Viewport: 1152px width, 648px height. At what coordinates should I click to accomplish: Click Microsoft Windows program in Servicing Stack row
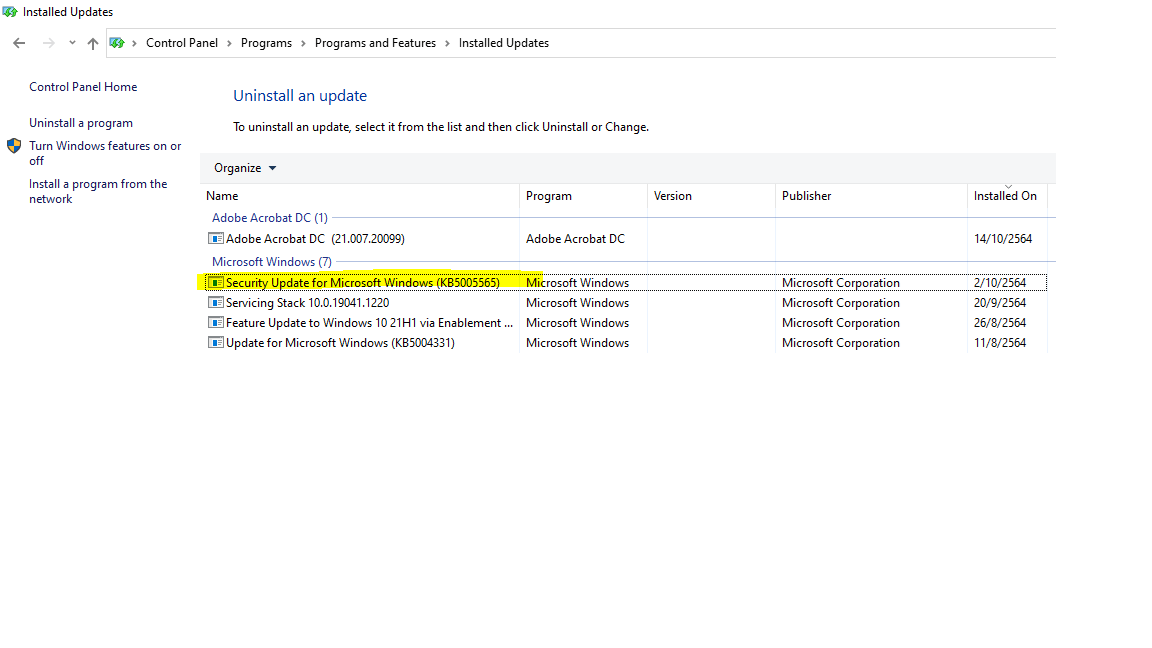tap(577, 303)
